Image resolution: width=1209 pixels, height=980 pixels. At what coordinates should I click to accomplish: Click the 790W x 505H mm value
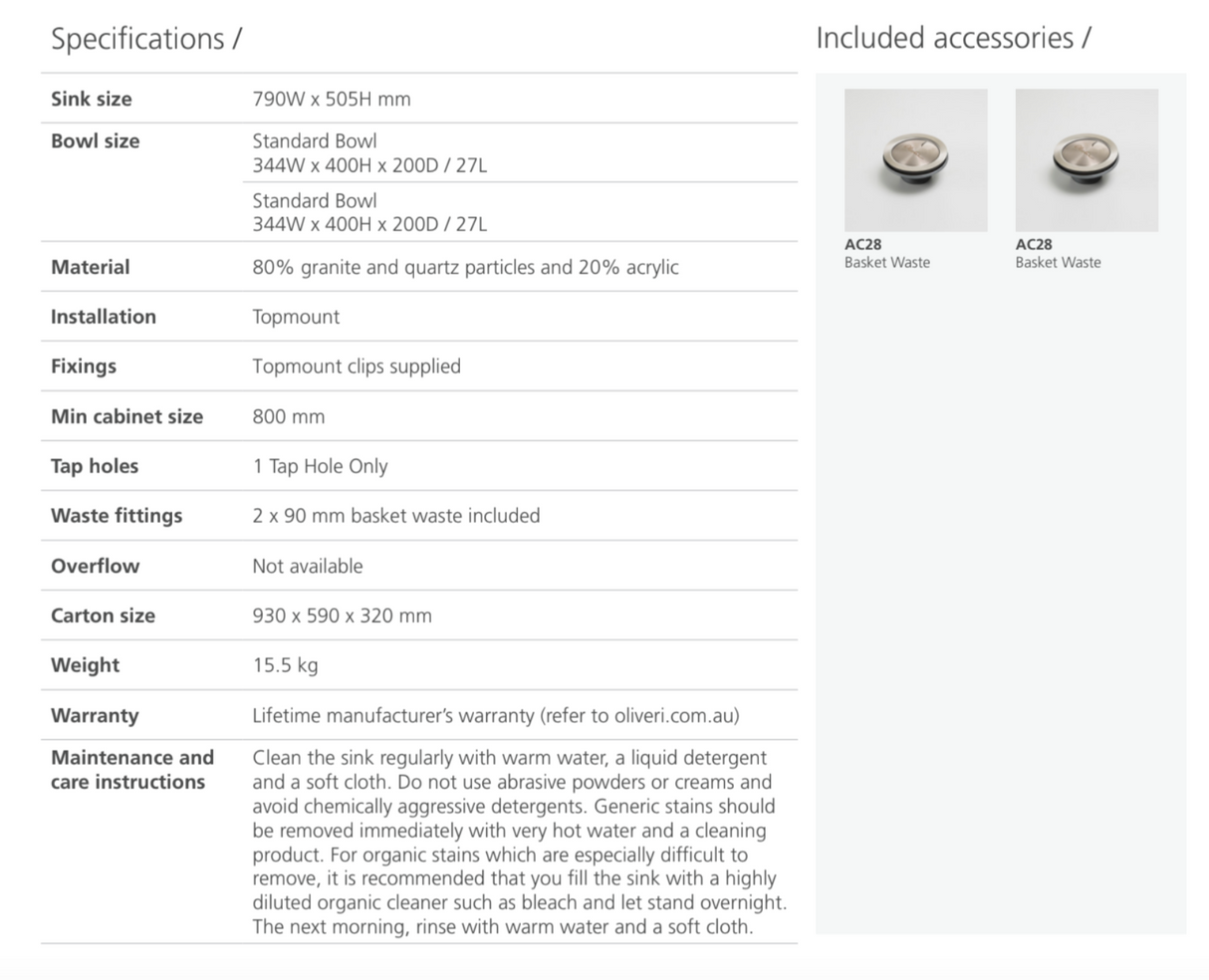(332, 99)
